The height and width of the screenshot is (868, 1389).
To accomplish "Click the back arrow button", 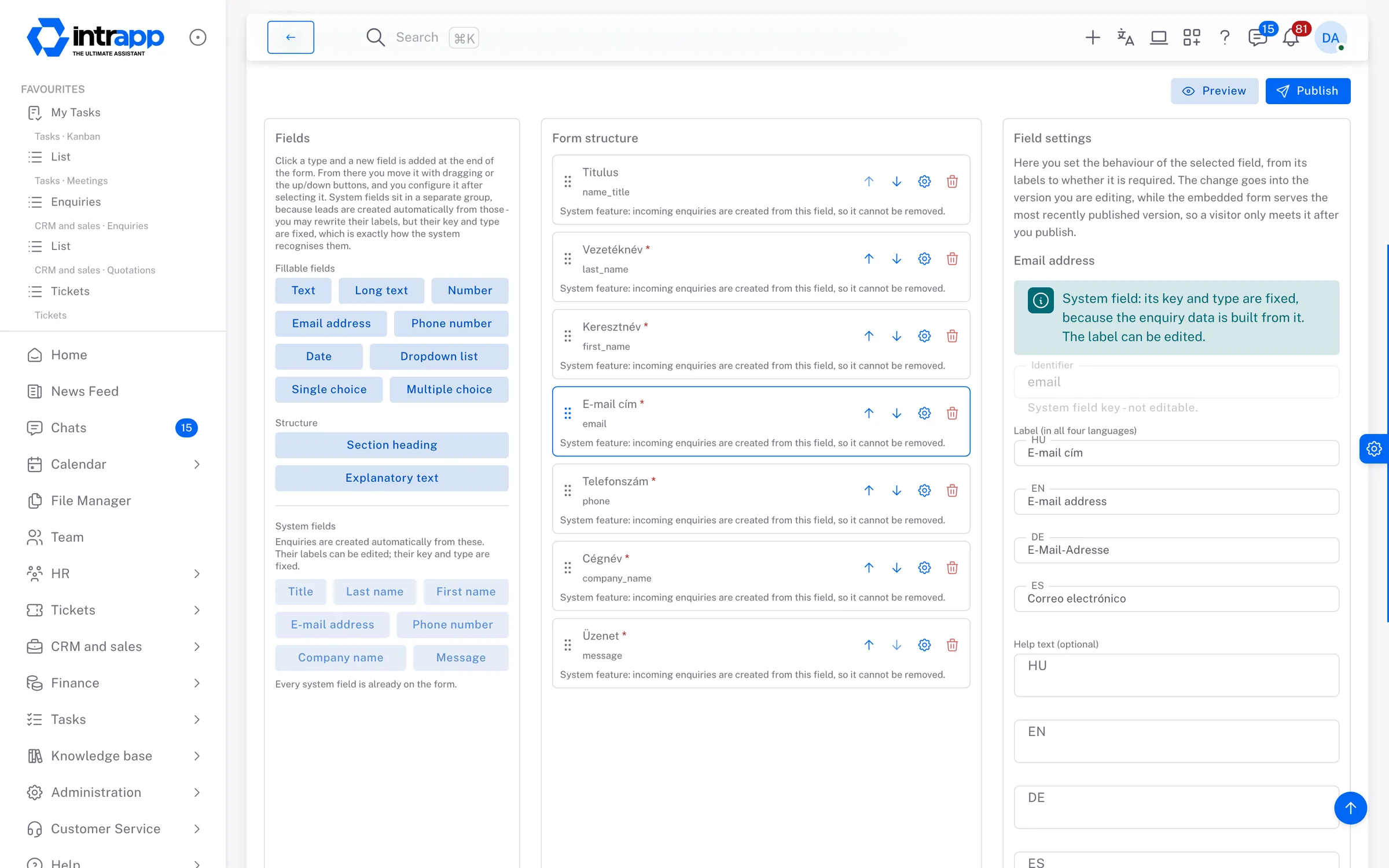I will pos(291,37).
